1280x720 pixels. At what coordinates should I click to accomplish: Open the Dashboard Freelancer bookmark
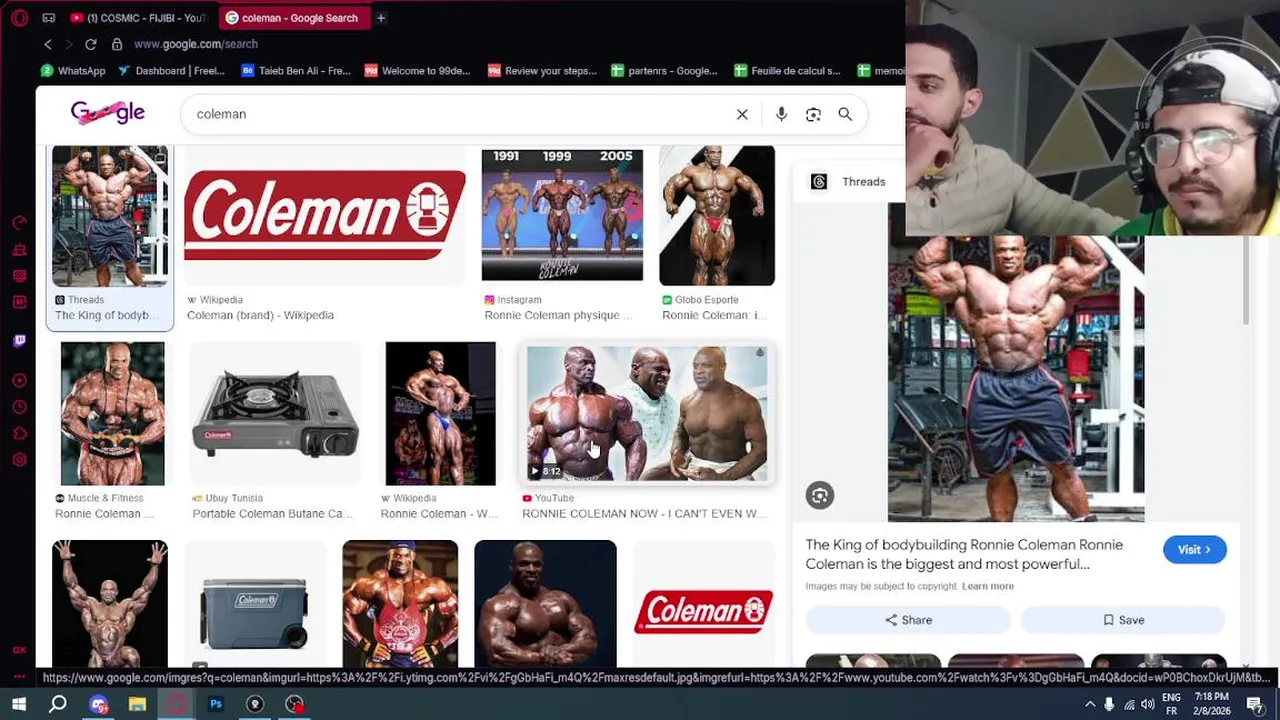point(171,71)
